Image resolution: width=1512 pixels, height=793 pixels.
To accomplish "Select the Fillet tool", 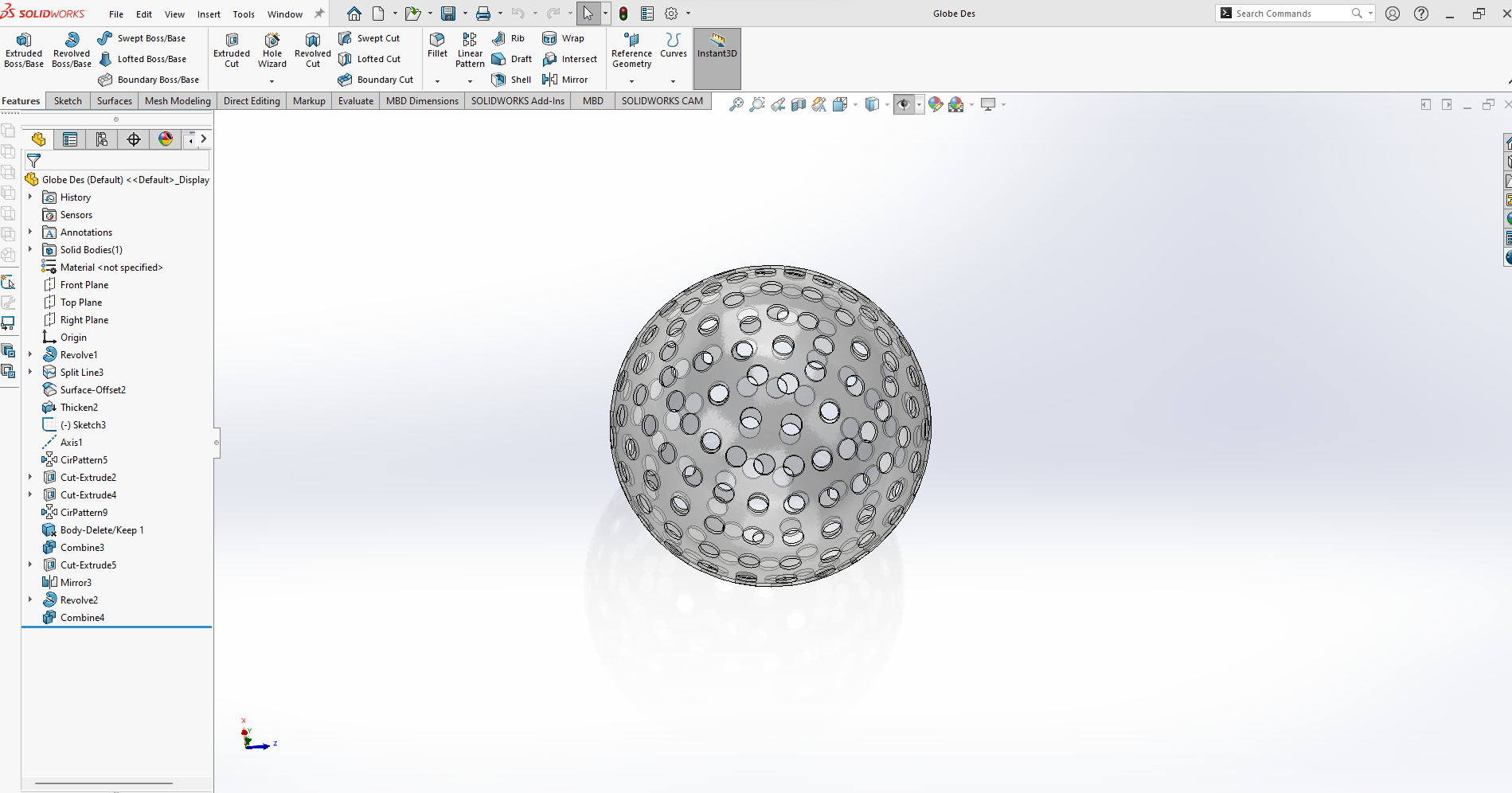I will click(x=437, y=45).
